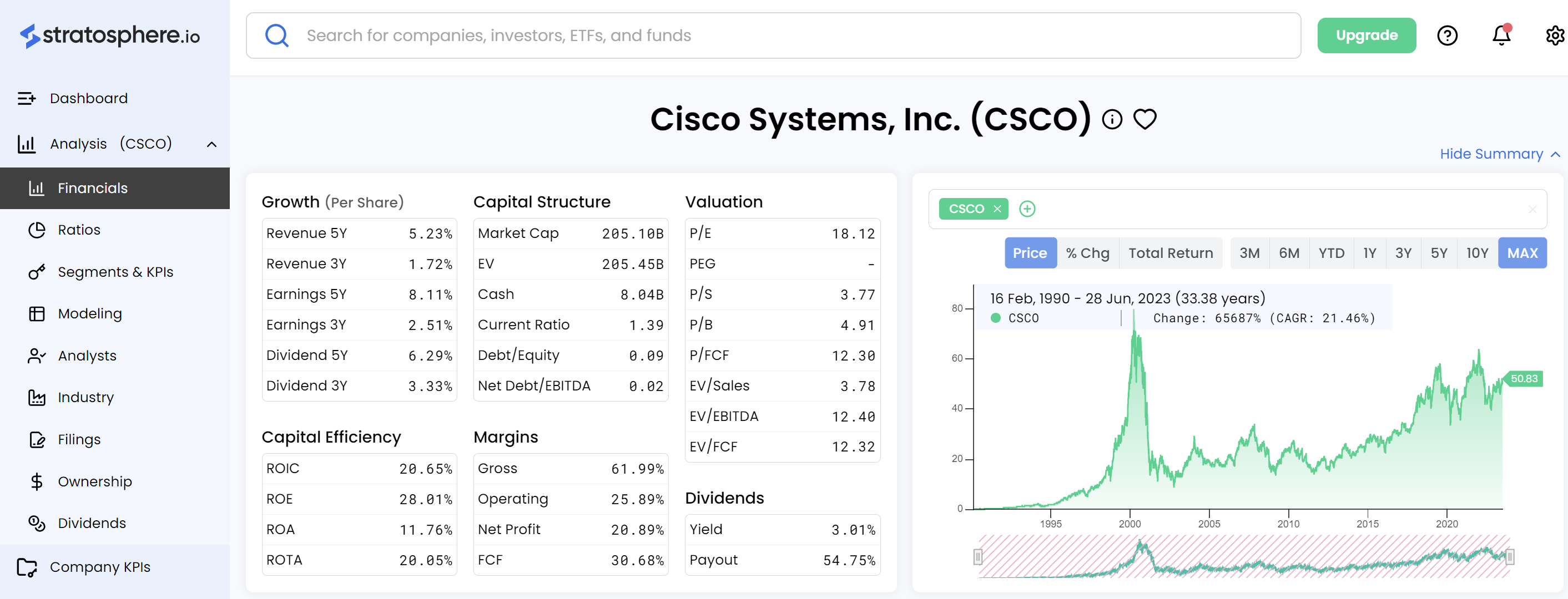Click Hide Summary link
1568x599 pixels.
point(1499,154)
